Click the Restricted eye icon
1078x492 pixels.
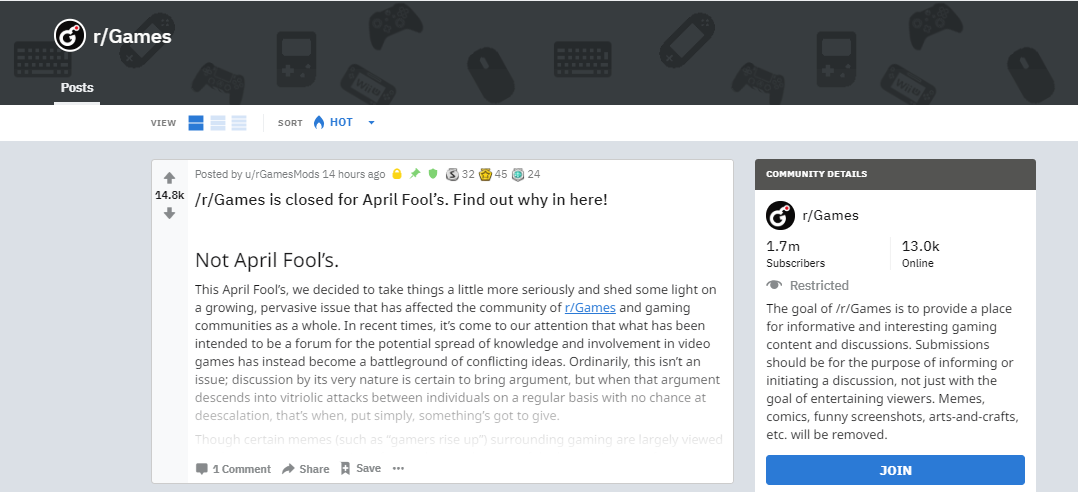(774, 285)
